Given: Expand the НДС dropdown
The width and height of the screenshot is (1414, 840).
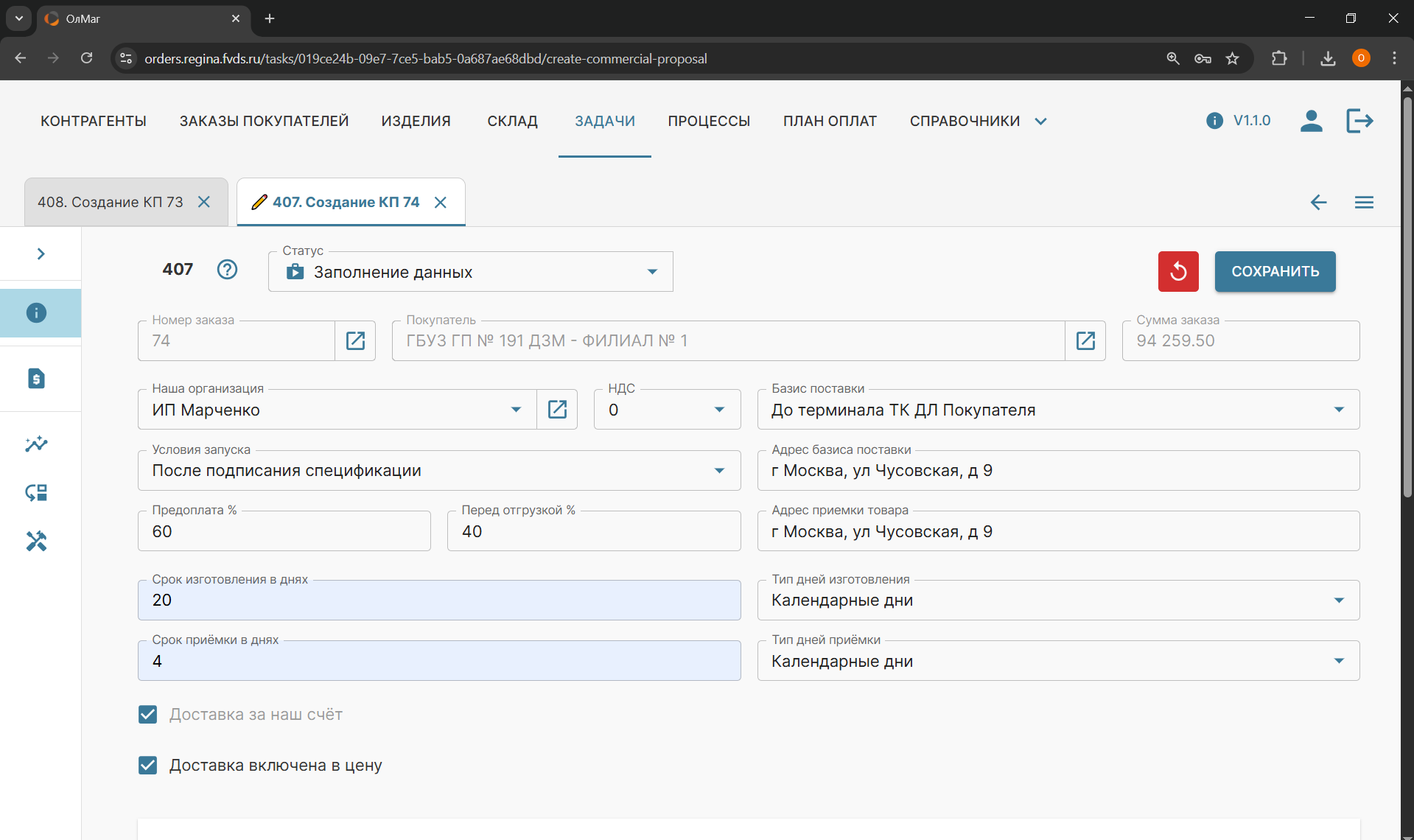Looking at the screenshot, I should pyautogui.click(x=719, y=410).
